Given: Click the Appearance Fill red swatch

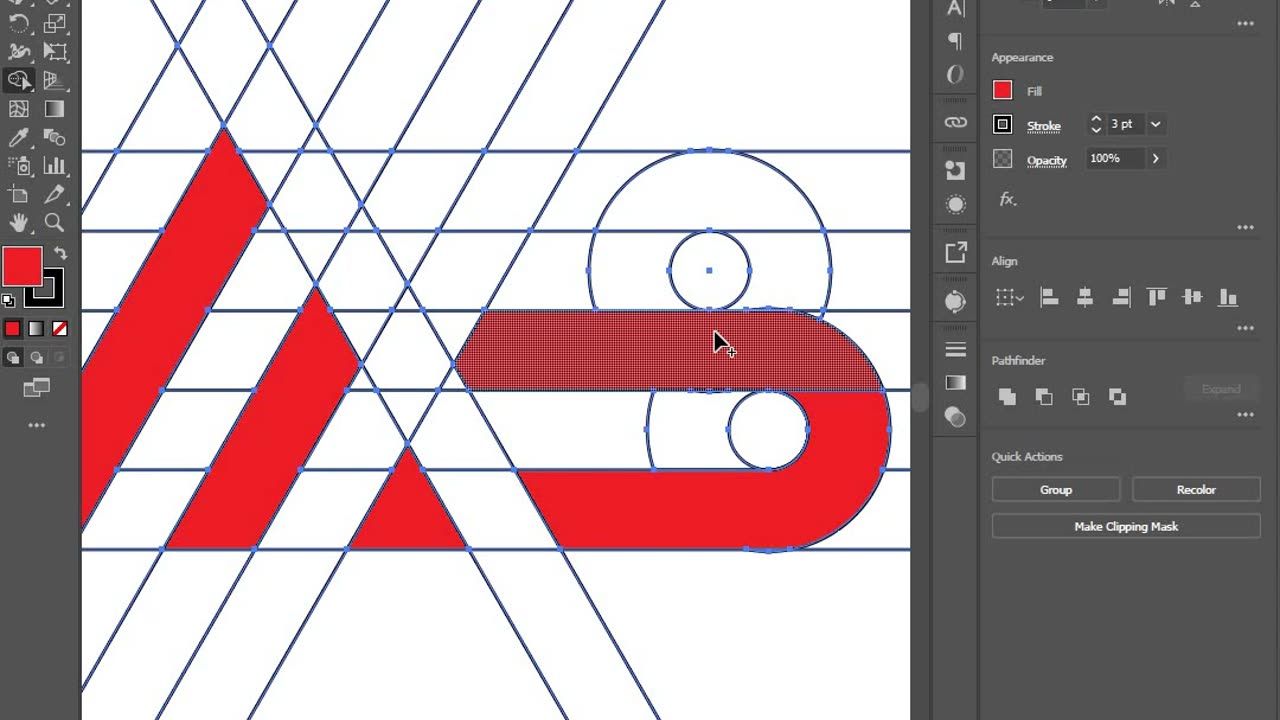Looking at the screenshot, I should (1002, 90).
